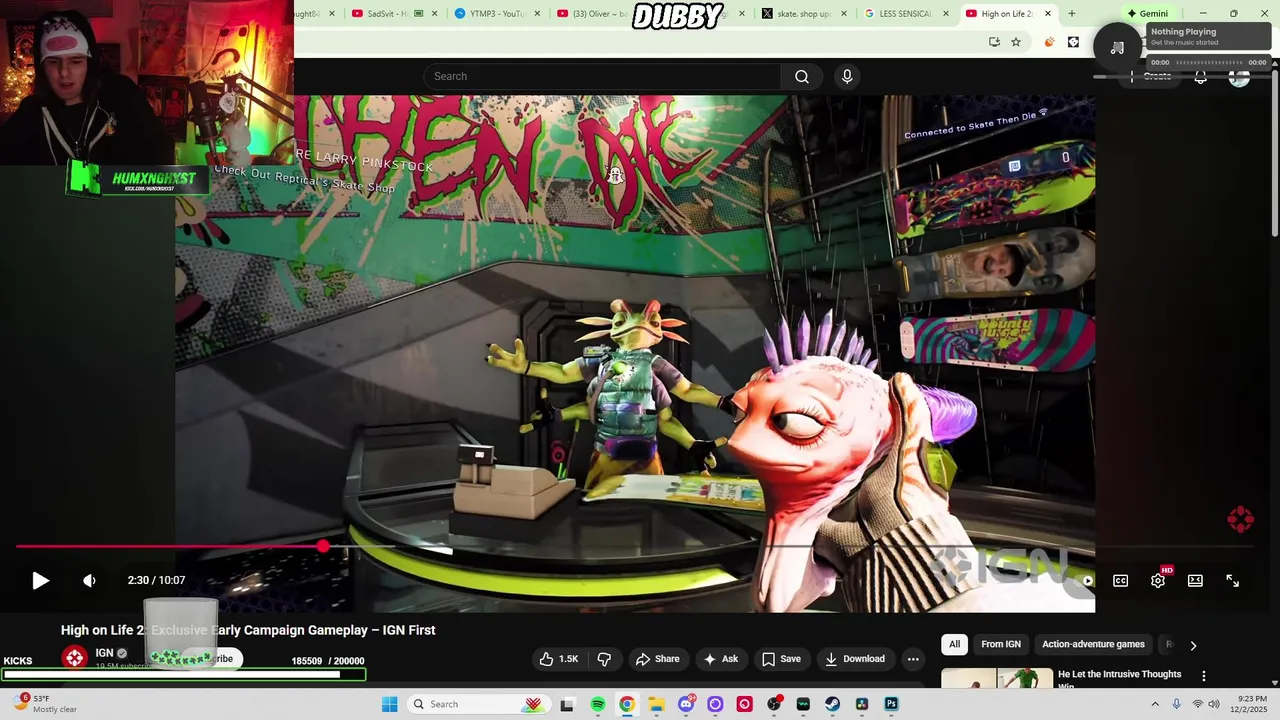Click the YouTube search magnifier button
Image resolution: width=1280 pixels, height=720 pixels.
point(802,76)
